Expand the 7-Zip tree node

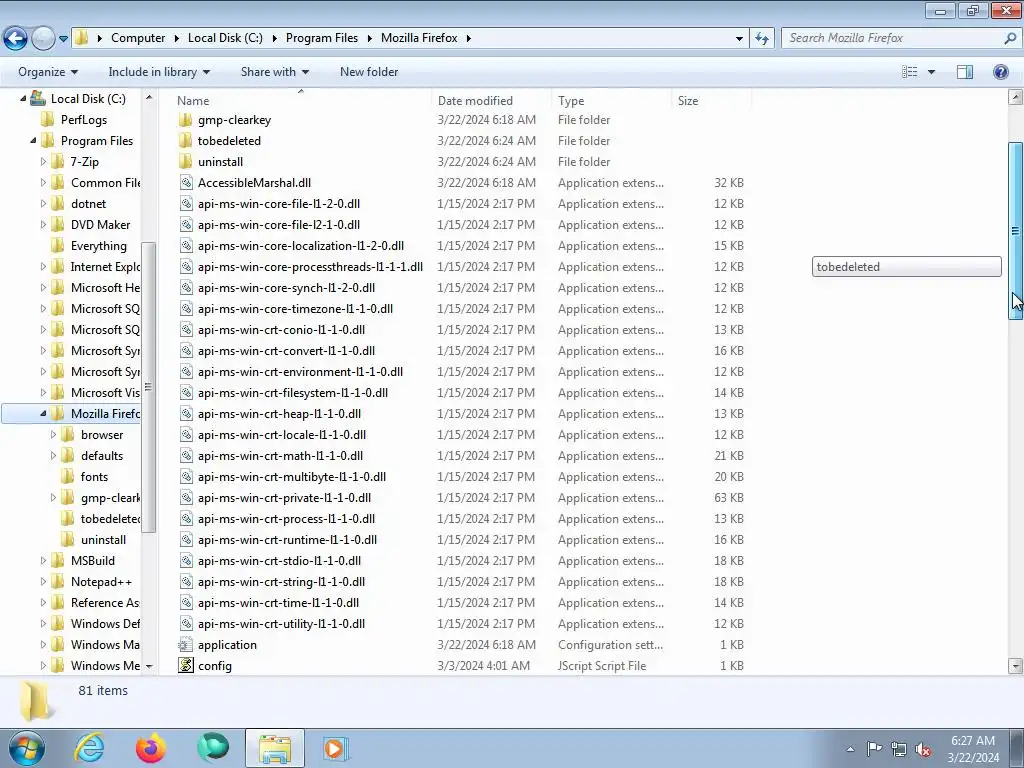coord(43,161)
